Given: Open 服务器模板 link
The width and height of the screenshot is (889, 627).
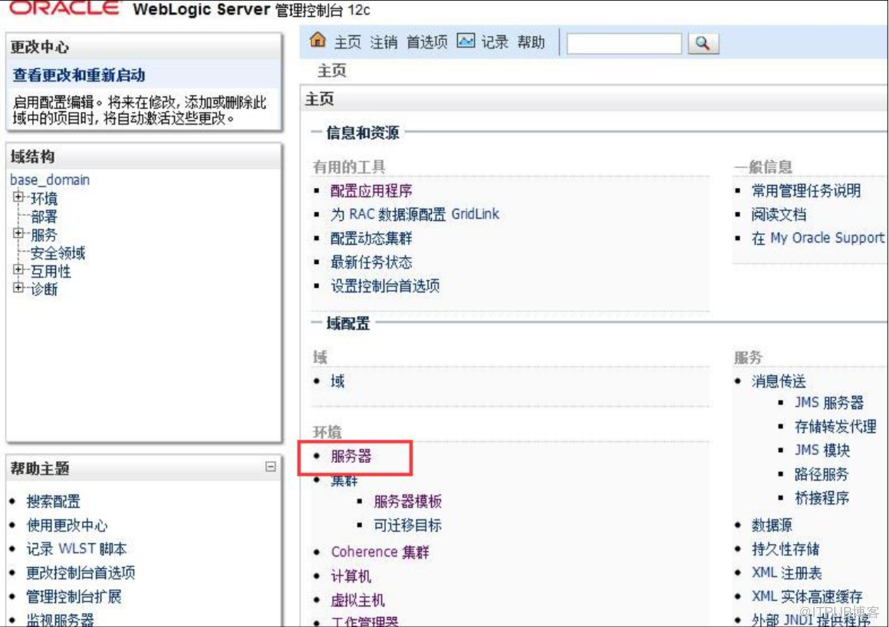Looking at the screenshot, I should [408, 501].
